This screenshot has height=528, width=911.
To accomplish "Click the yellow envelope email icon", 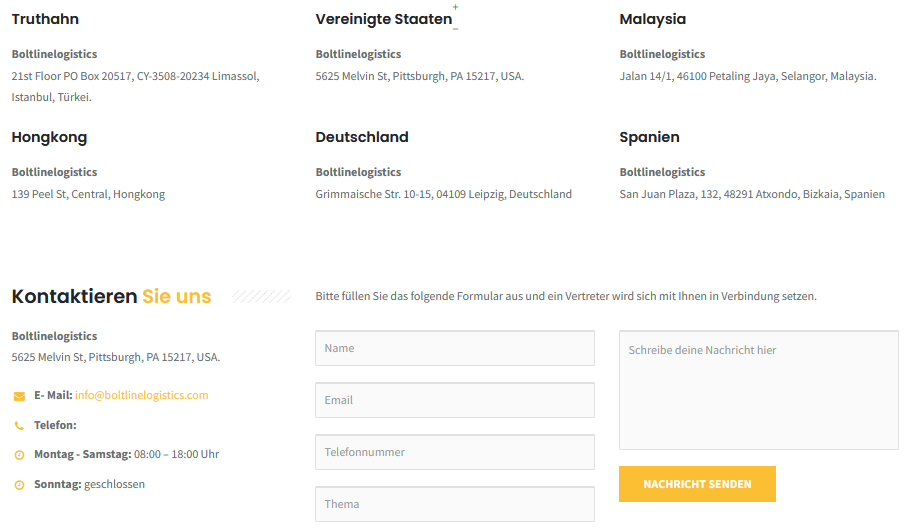I will (19, 396).
